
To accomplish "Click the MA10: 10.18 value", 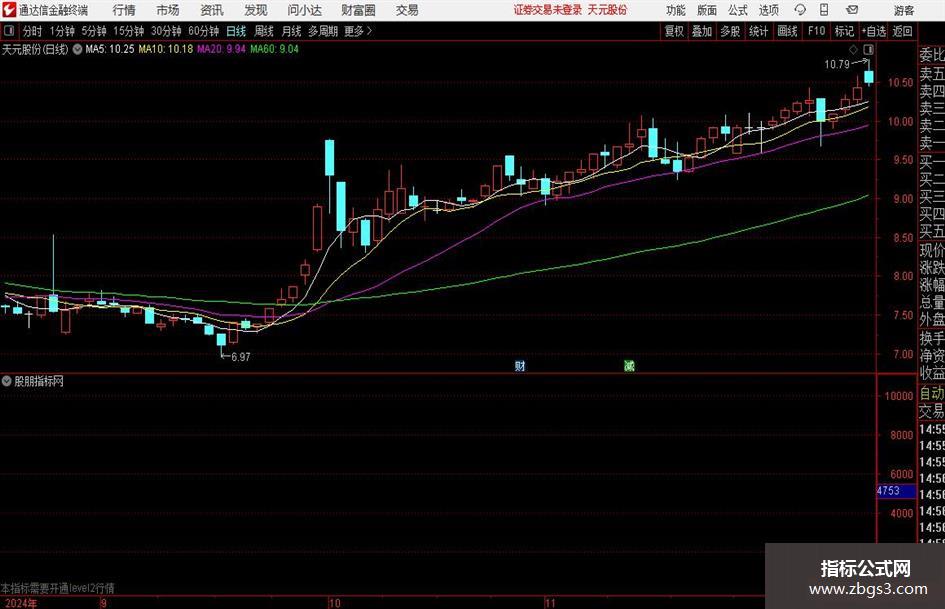I will [x=165, y=49].
